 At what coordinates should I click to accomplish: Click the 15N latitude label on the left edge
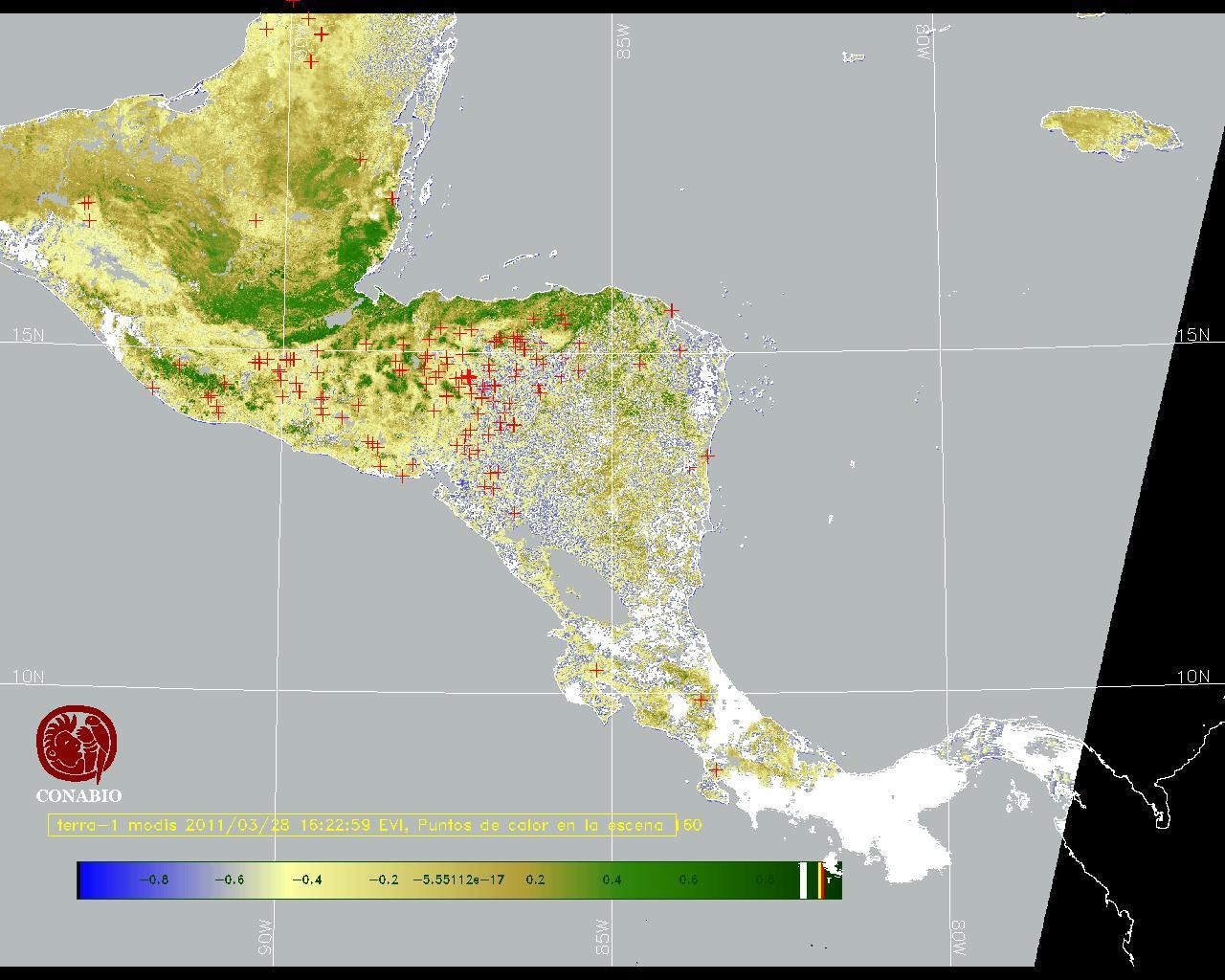28,335
